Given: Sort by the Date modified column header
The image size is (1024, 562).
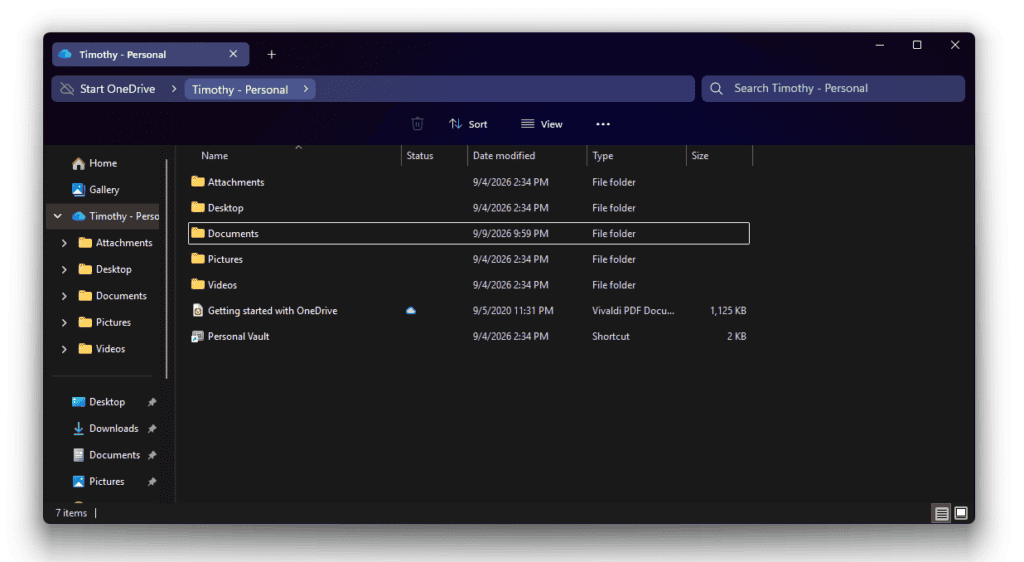Looking at the screenshot, I should [x=504, y=155].
